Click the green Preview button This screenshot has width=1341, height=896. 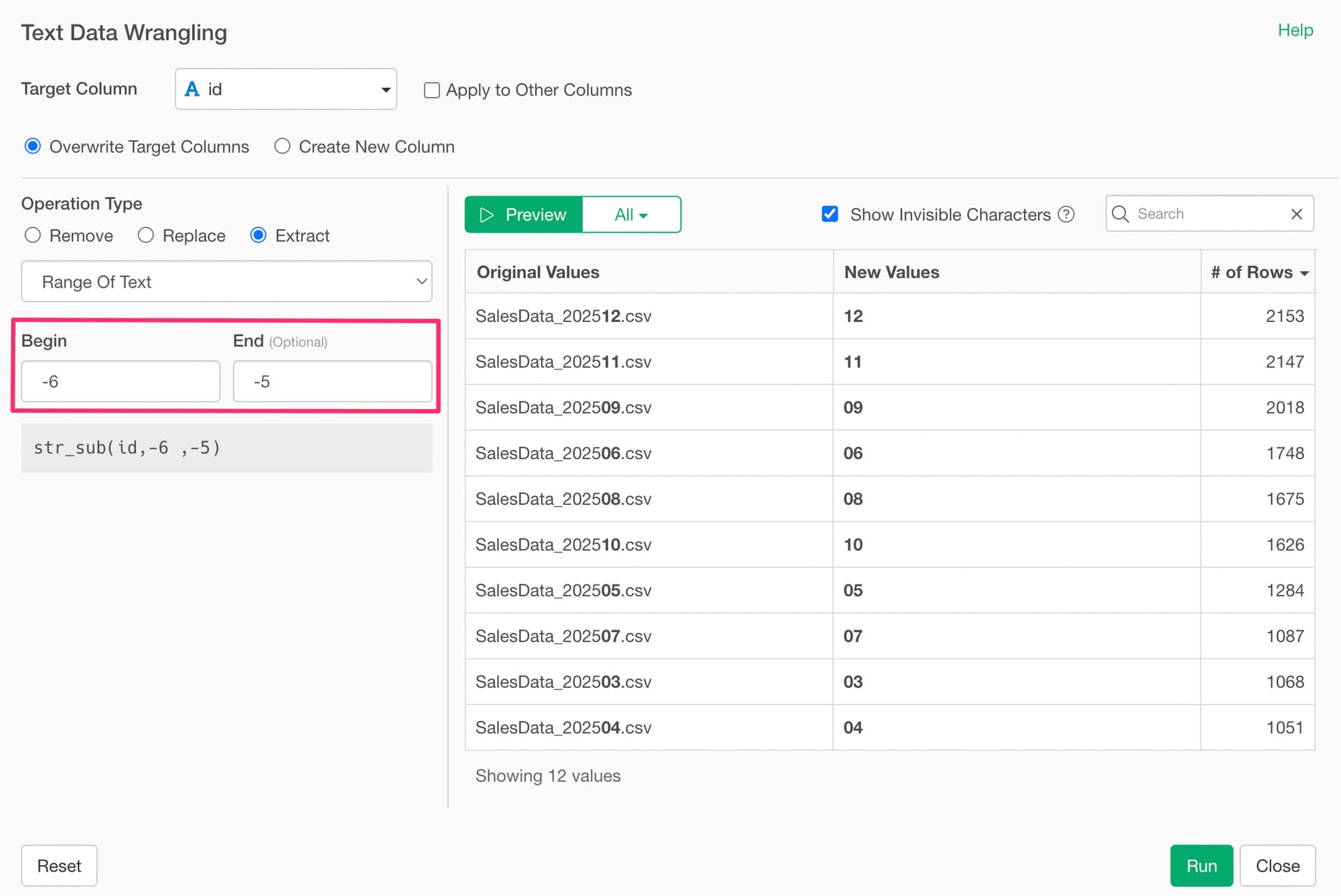(523, 214)
